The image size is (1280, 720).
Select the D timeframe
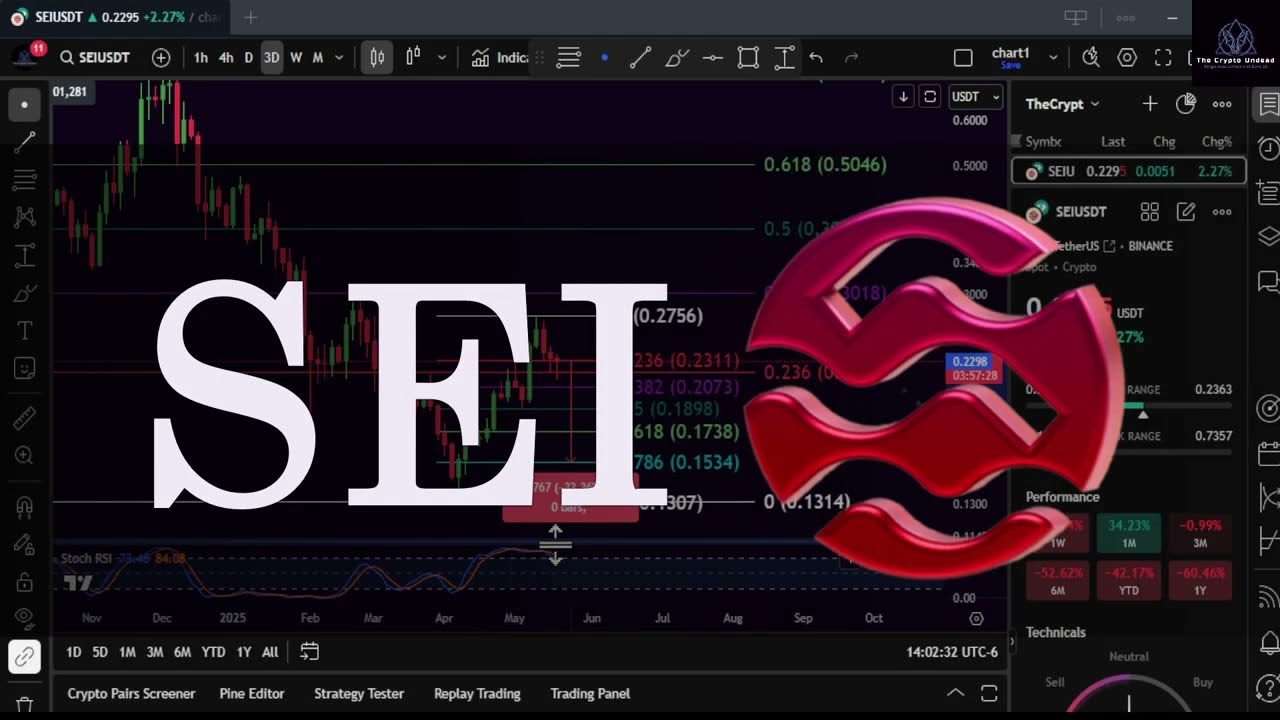pyautogui.click(x=249, y=58)
